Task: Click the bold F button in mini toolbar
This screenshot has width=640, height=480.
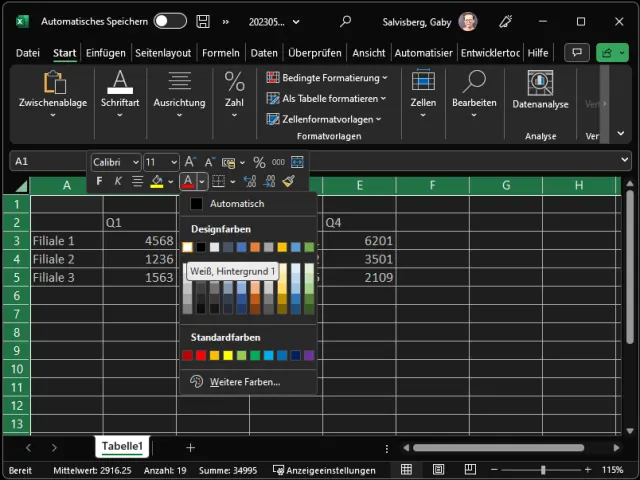Action: click(x=98, y=181)
